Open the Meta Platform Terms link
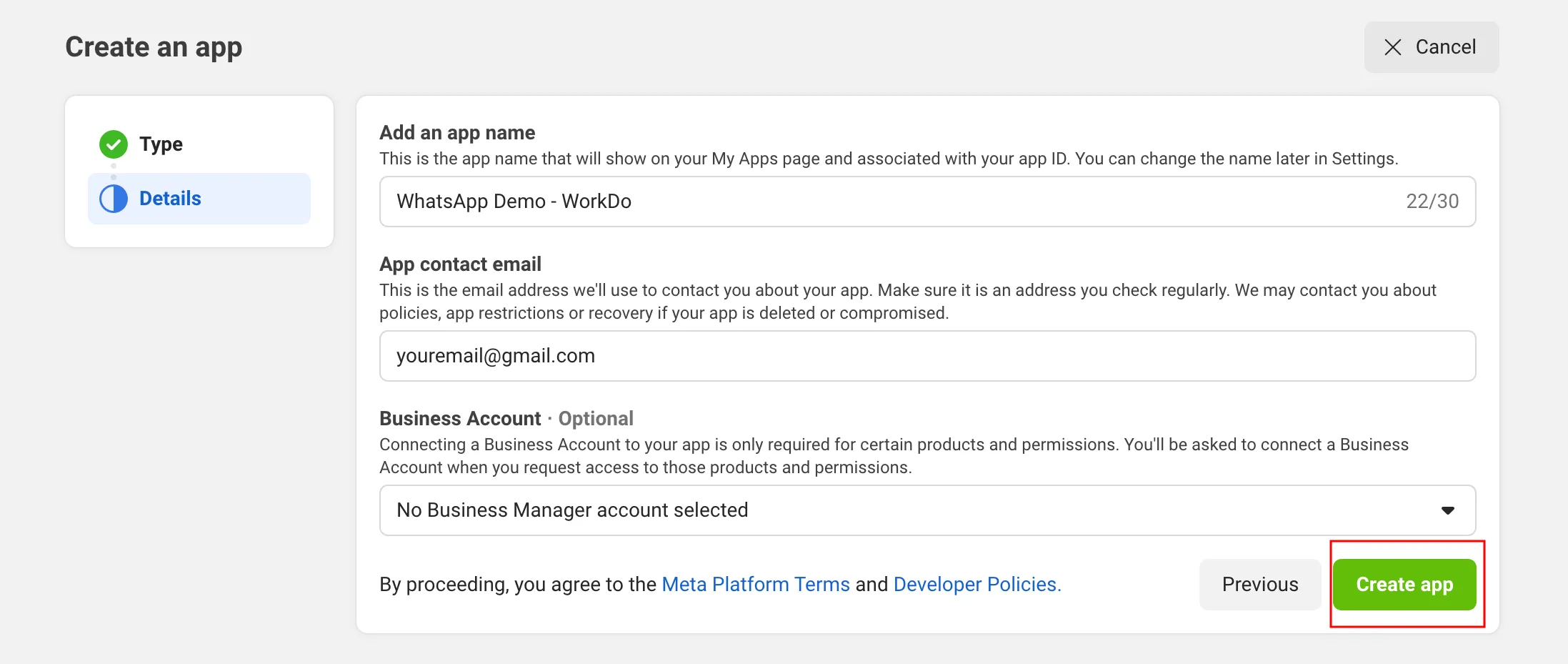The width and height of the screenshot is (1568, 664). point(756,585)
